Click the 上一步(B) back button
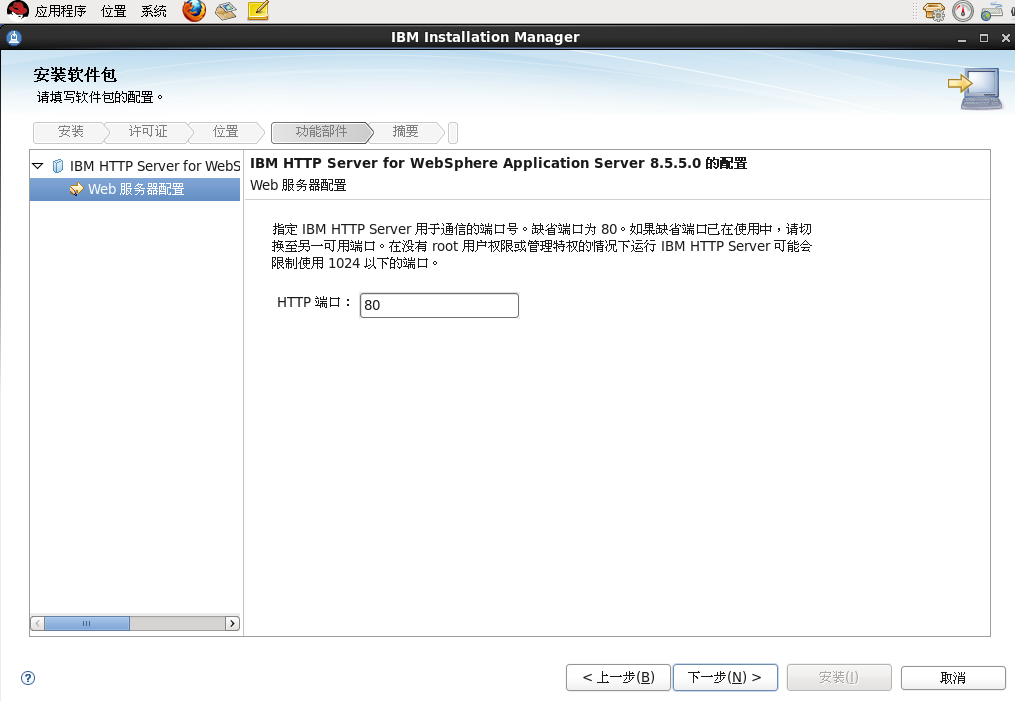Screen dimensions: 1015x701 (618, 678)
